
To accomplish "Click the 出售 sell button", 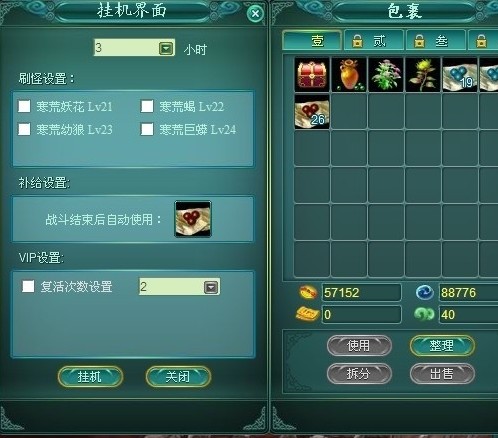I will (442, 373).
